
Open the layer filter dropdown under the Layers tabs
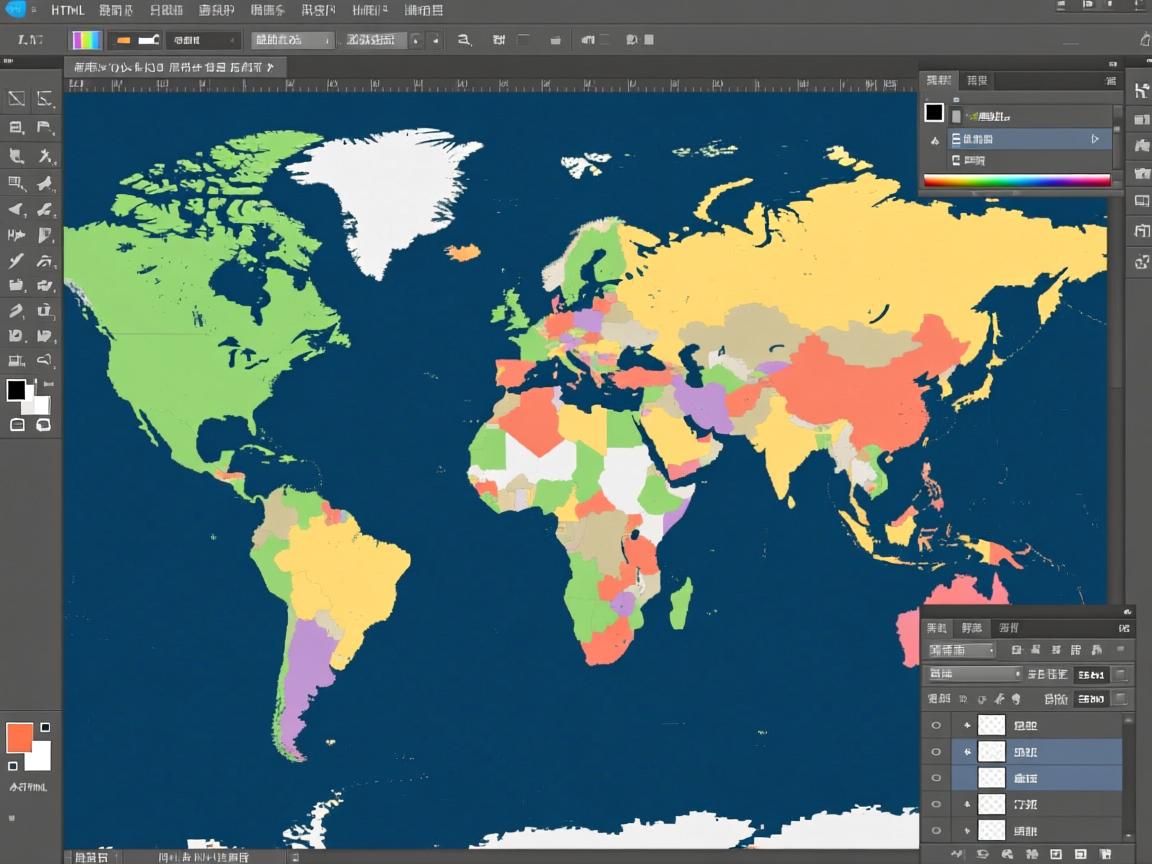click(x=961, y=650)
